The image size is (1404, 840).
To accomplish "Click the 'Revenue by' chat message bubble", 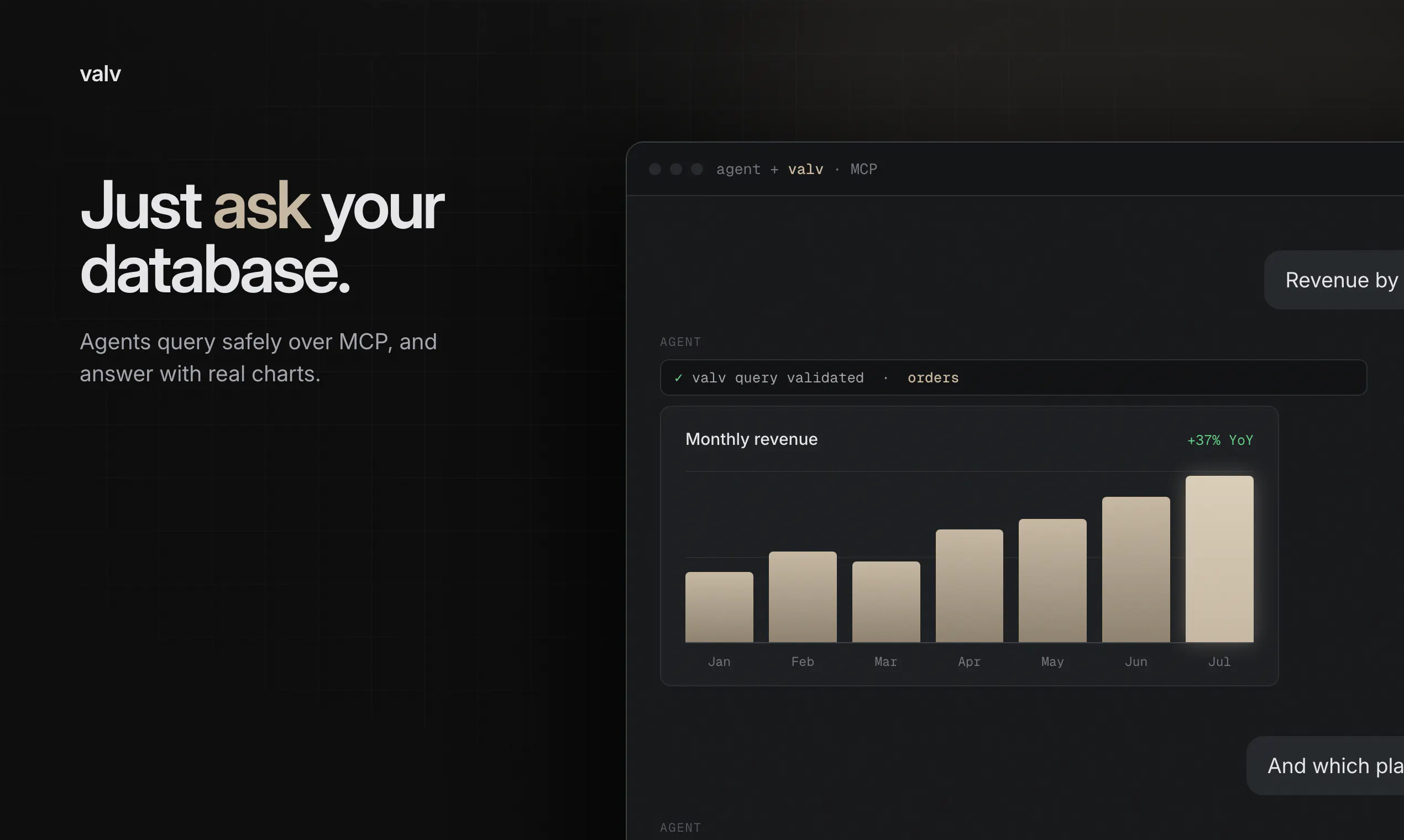I will coord(1334,280).
